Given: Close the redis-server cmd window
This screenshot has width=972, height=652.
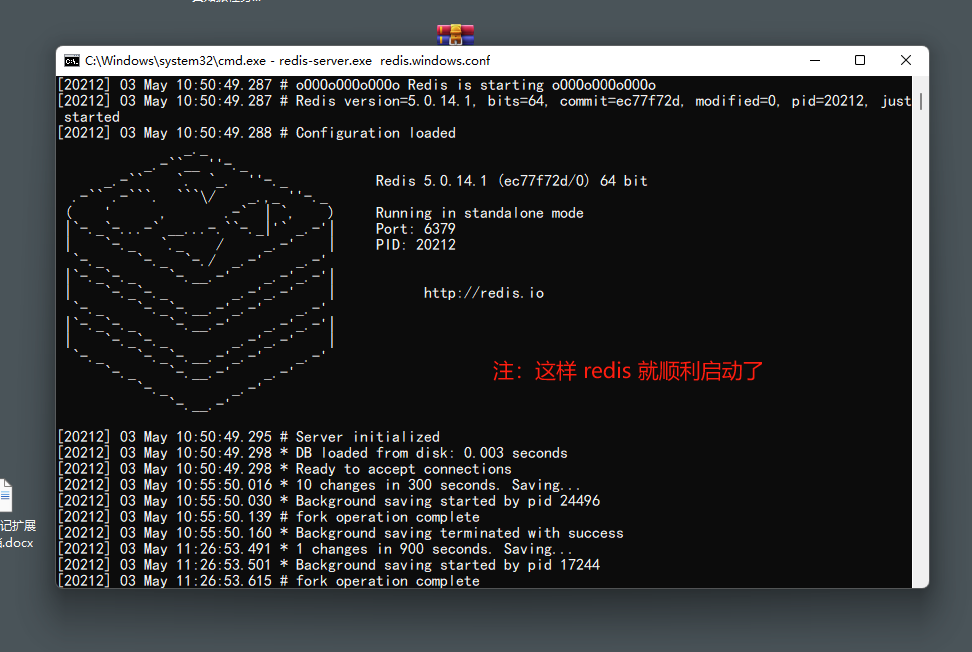Looking at the screenshot, I should [906, 60].
